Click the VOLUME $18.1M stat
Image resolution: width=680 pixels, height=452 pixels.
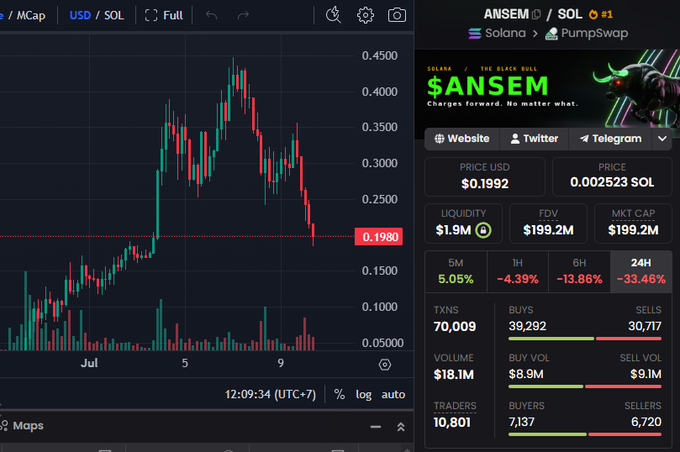point(454,366)
